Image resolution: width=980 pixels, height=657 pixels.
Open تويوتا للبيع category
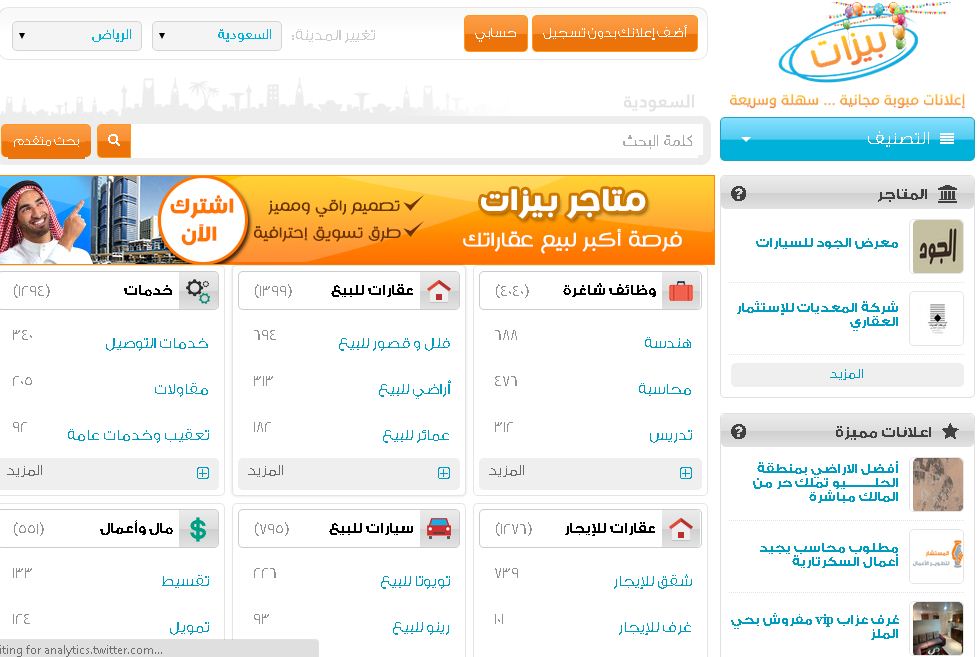pyautogui.click(x=416, y=581)
